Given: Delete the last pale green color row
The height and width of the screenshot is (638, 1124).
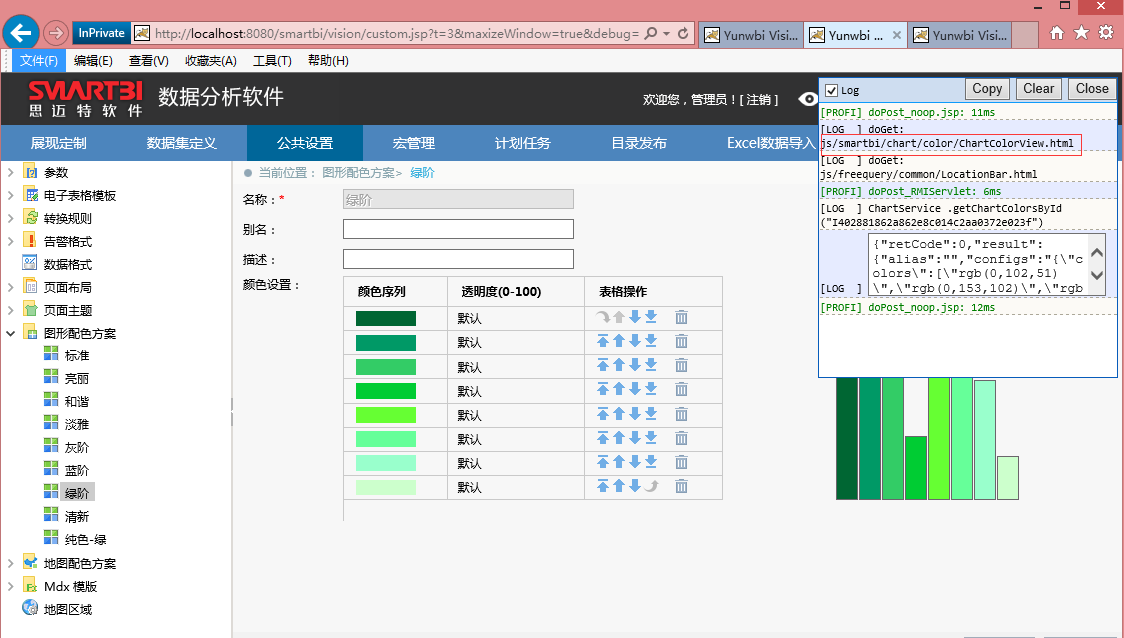Looking at the screenshot, I should pyautogui.click(x=681, y=487).
